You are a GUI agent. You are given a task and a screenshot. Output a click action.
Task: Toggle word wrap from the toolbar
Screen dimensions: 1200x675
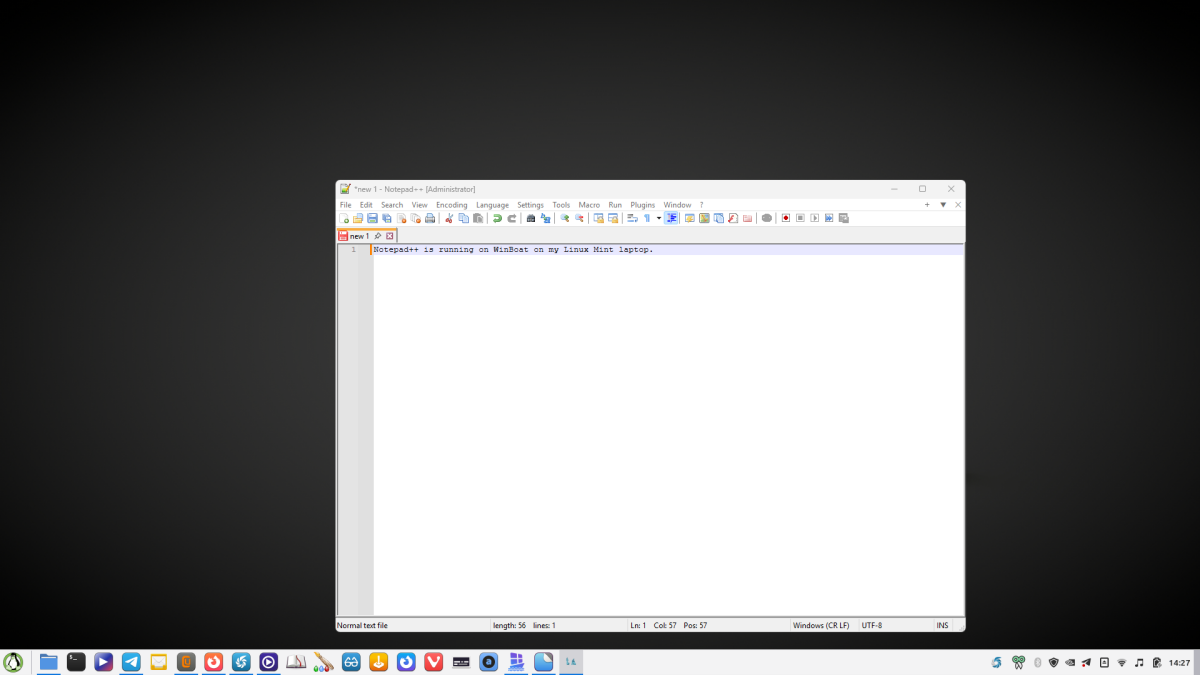(x=631, y=217)
